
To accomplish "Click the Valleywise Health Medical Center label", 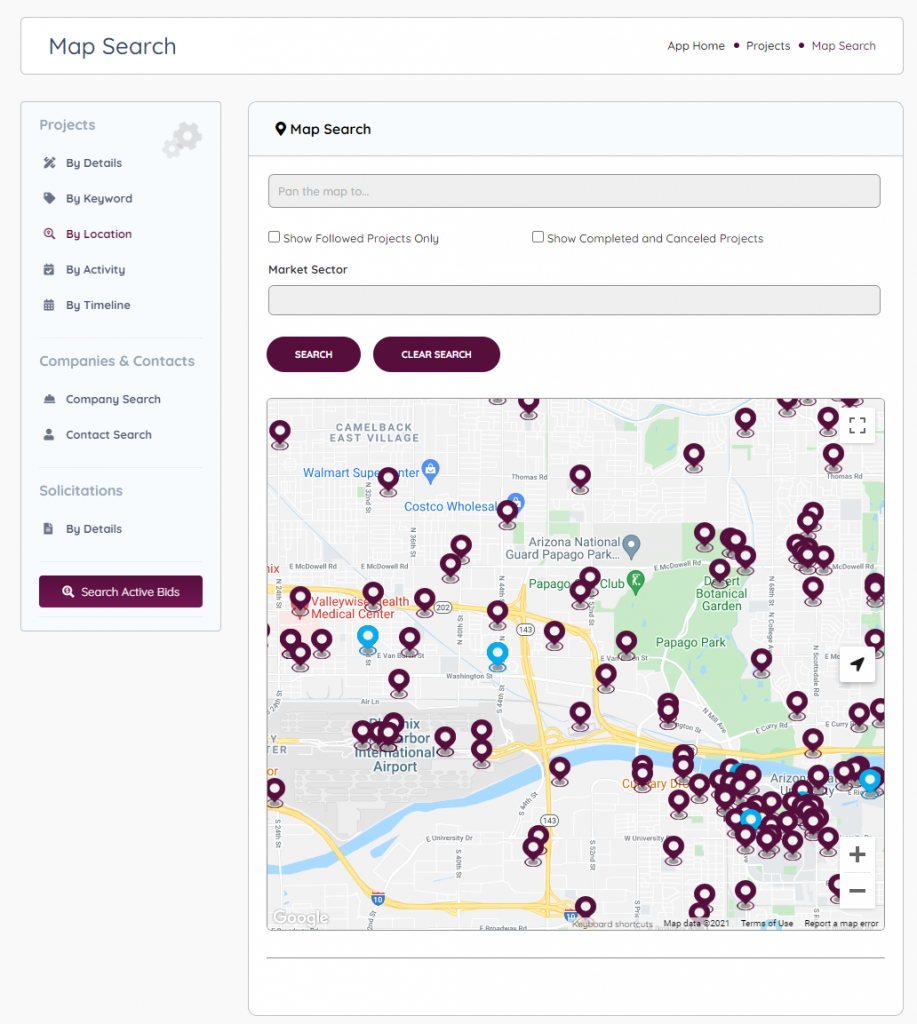I will tap(360, 608).
